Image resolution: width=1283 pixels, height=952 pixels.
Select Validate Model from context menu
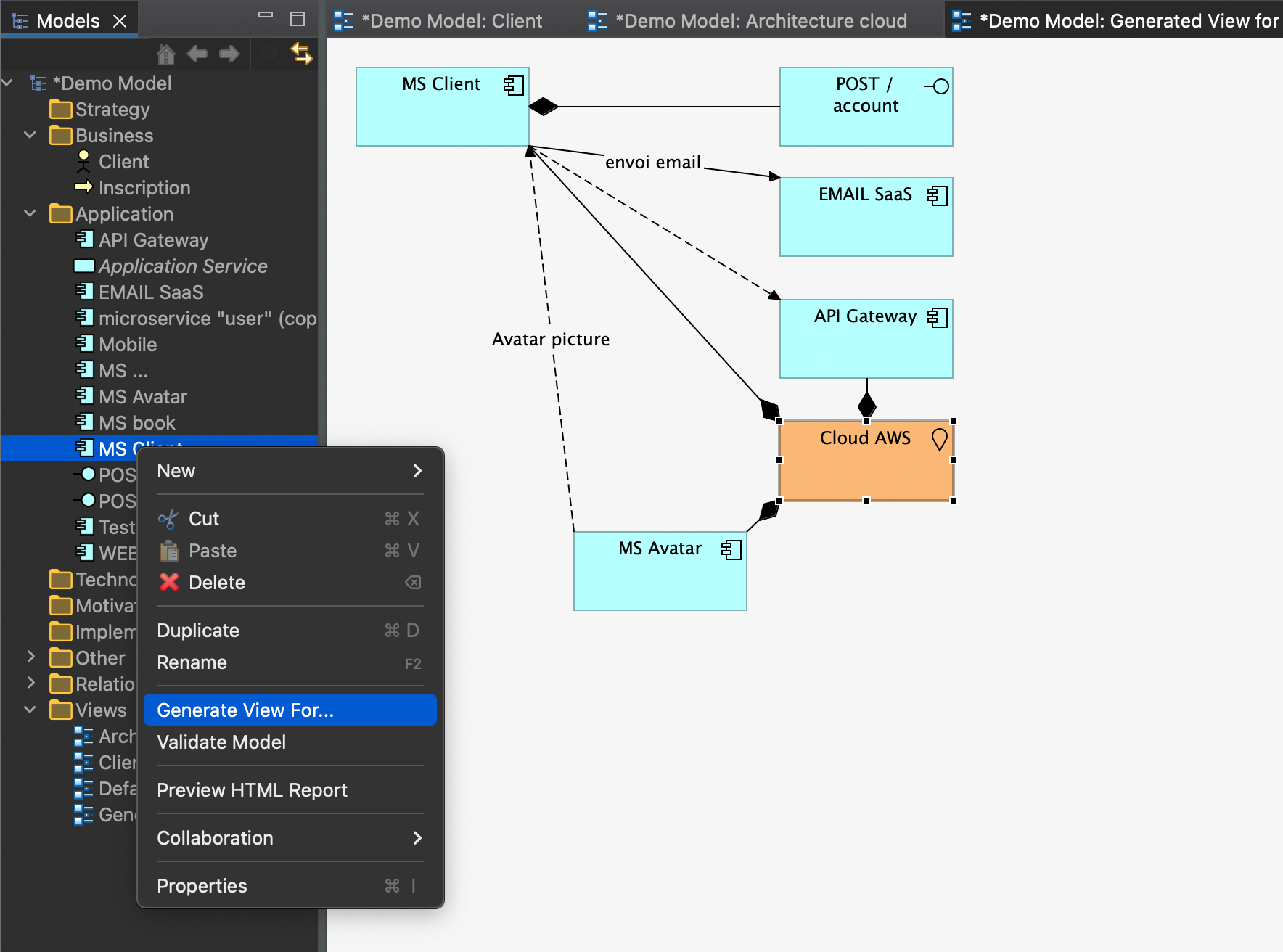(x=221, y=742)
